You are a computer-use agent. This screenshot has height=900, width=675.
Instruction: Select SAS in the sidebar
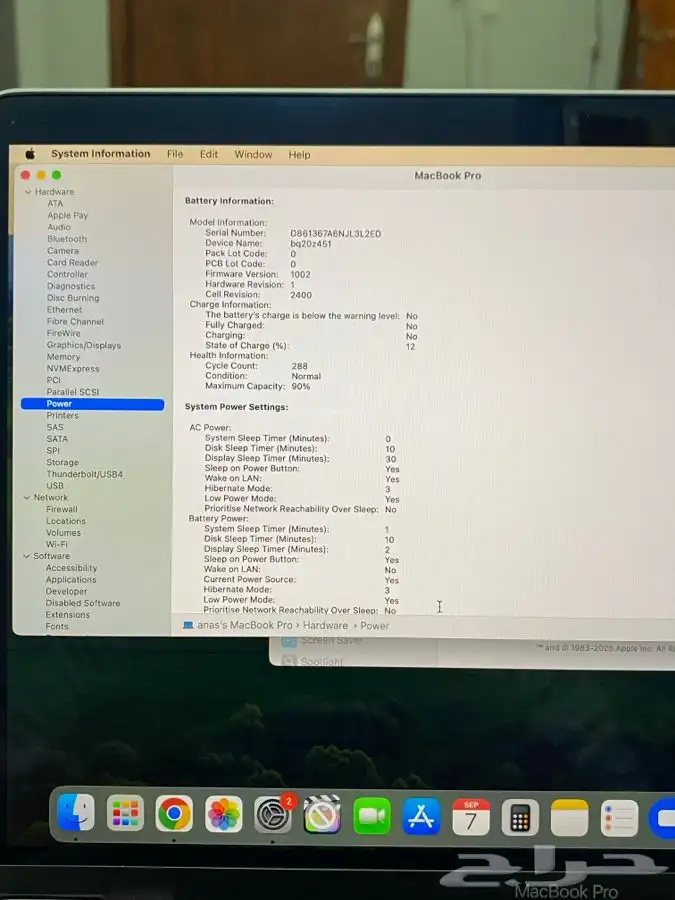[x=55, y=427]
